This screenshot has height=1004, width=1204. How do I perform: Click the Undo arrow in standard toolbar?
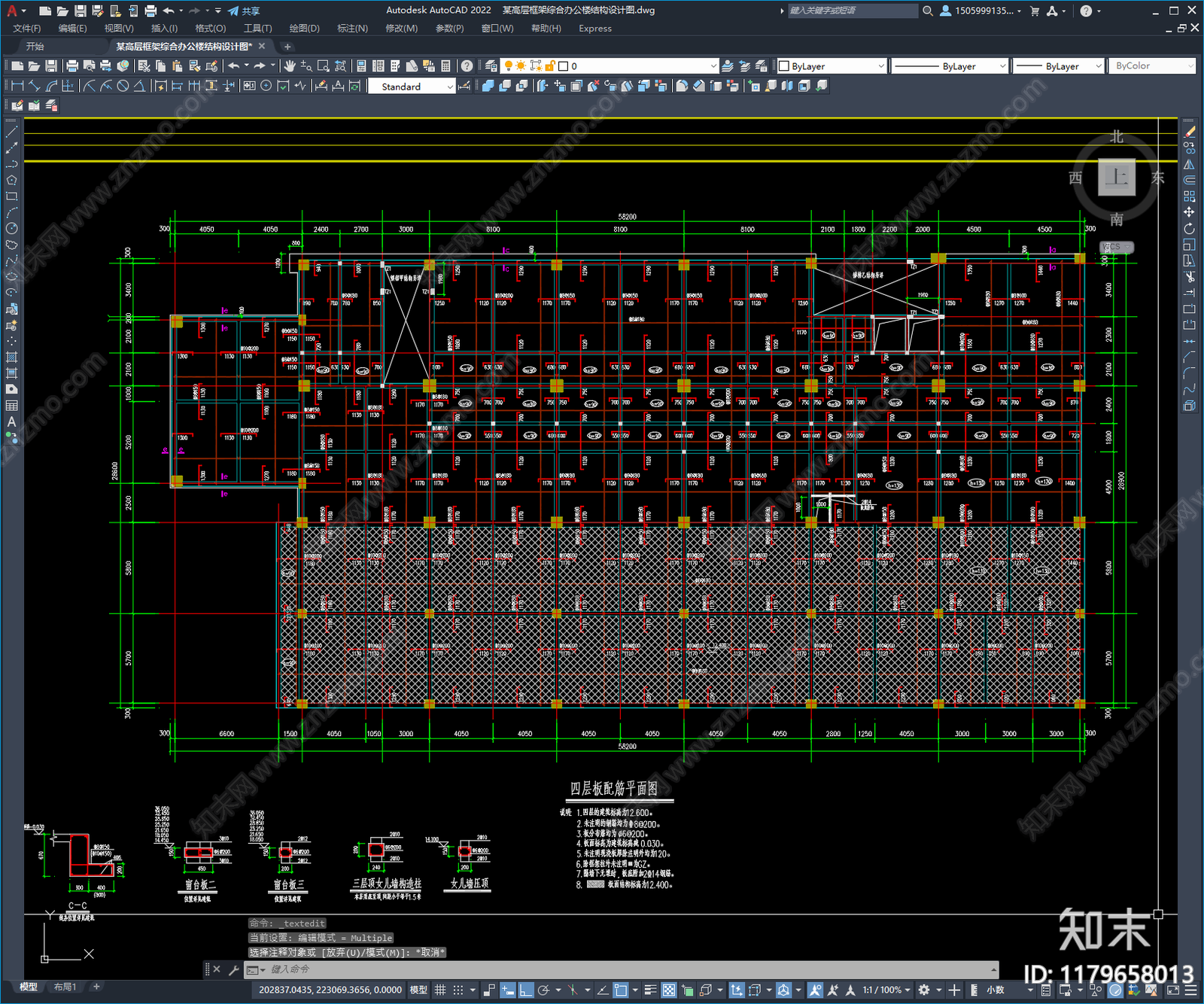[x=234, y=66]
